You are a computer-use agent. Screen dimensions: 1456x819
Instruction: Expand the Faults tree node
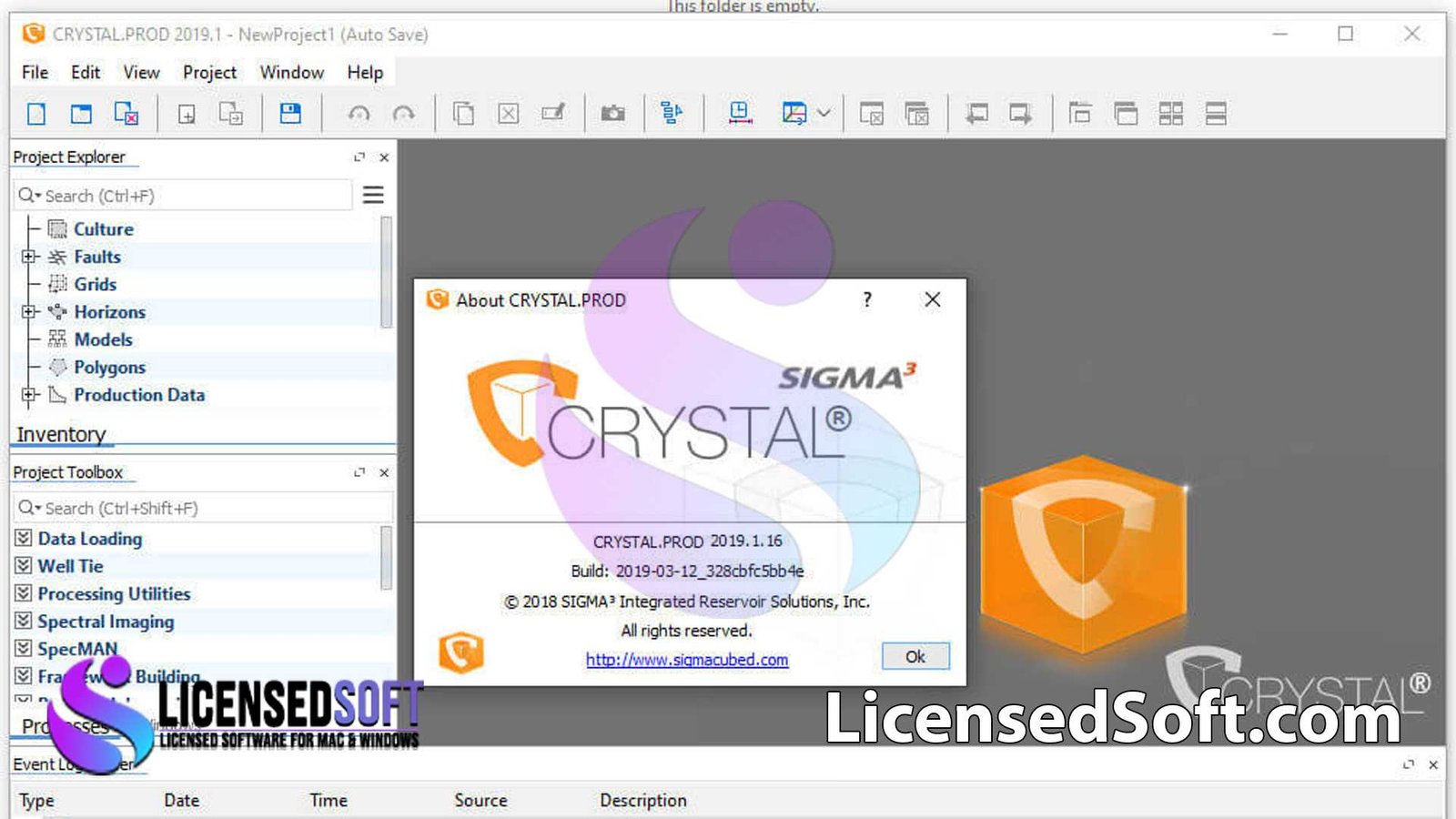(29, 257)
